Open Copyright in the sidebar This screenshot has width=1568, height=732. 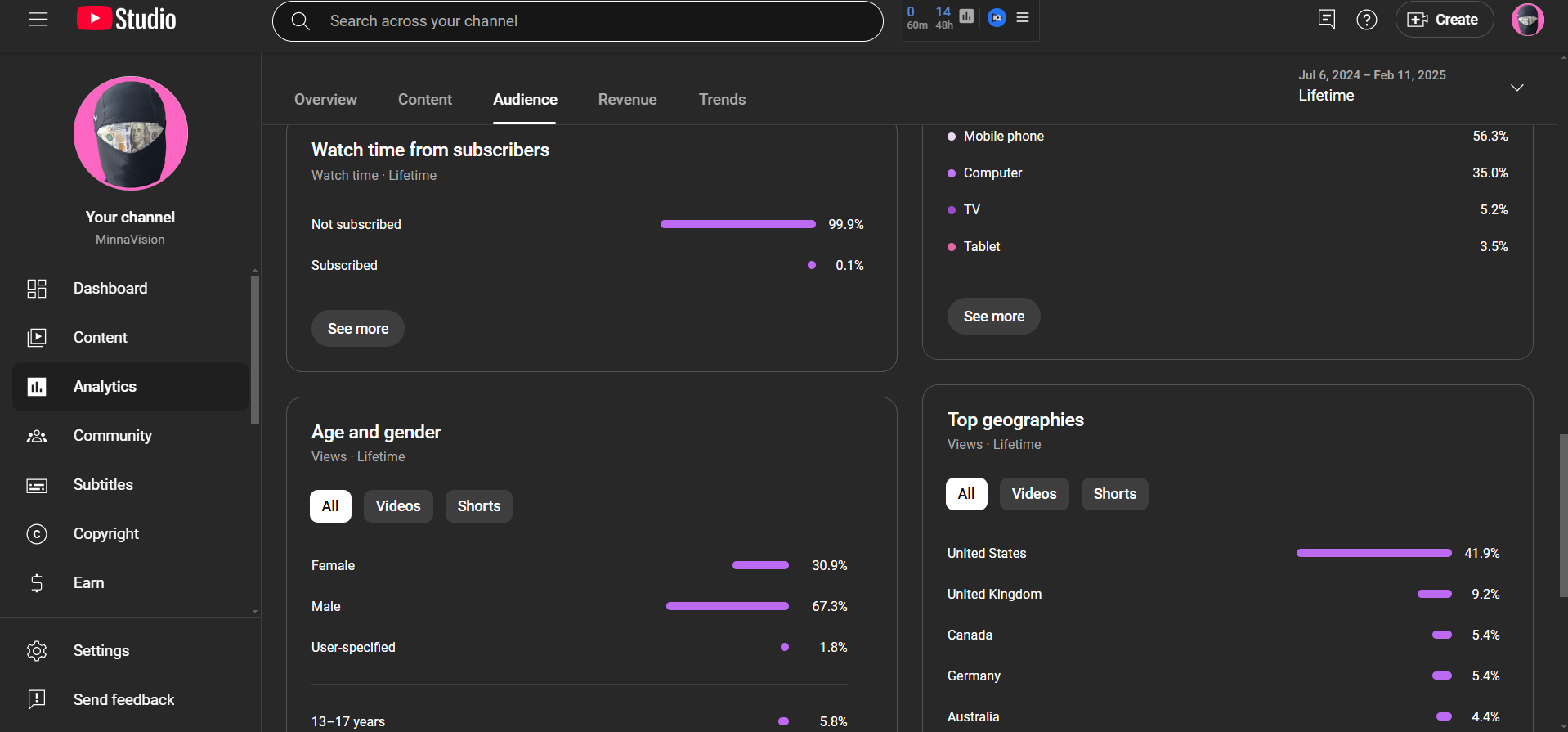tap(105, 534)
